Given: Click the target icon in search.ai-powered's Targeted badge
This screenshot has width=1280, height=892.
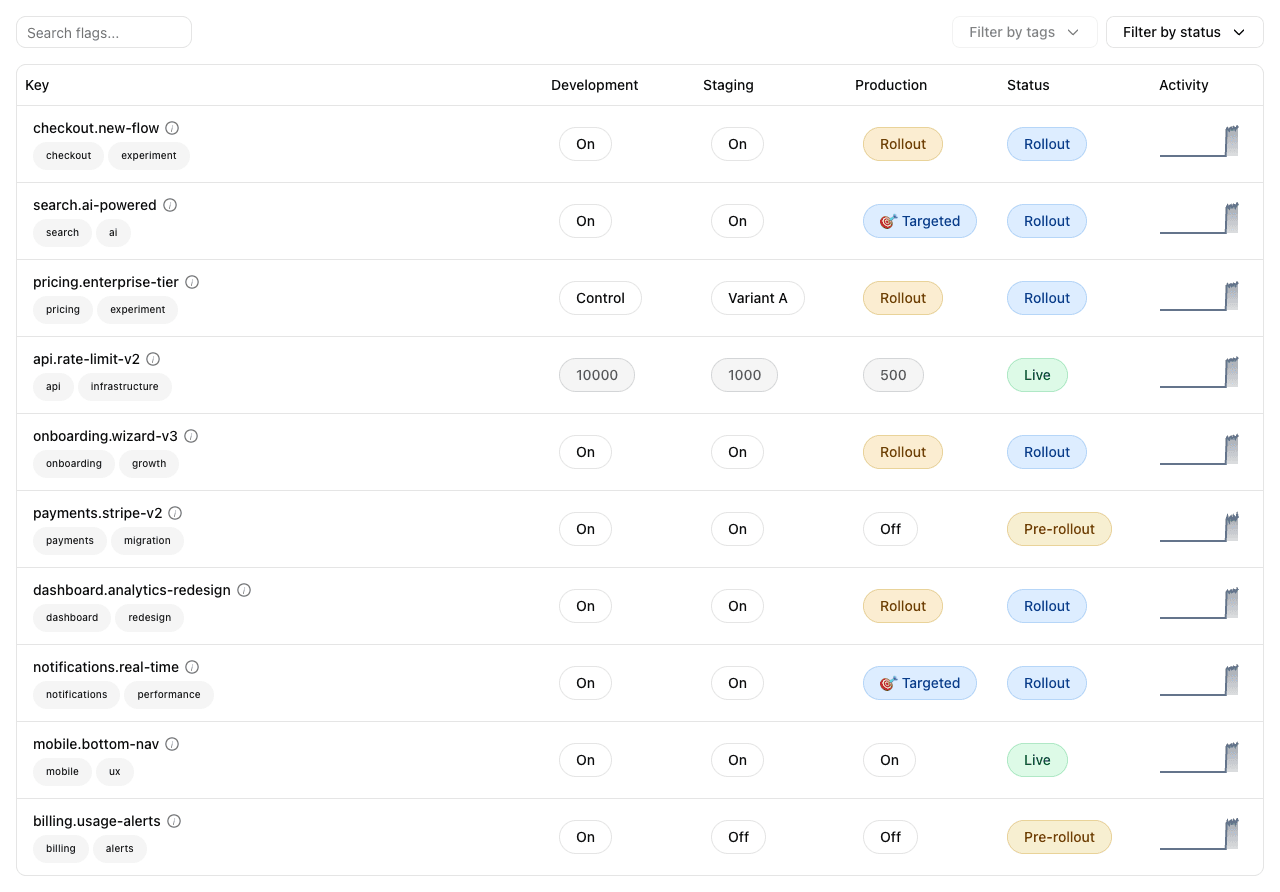Looking at the screenshot, I should (889, 221).
